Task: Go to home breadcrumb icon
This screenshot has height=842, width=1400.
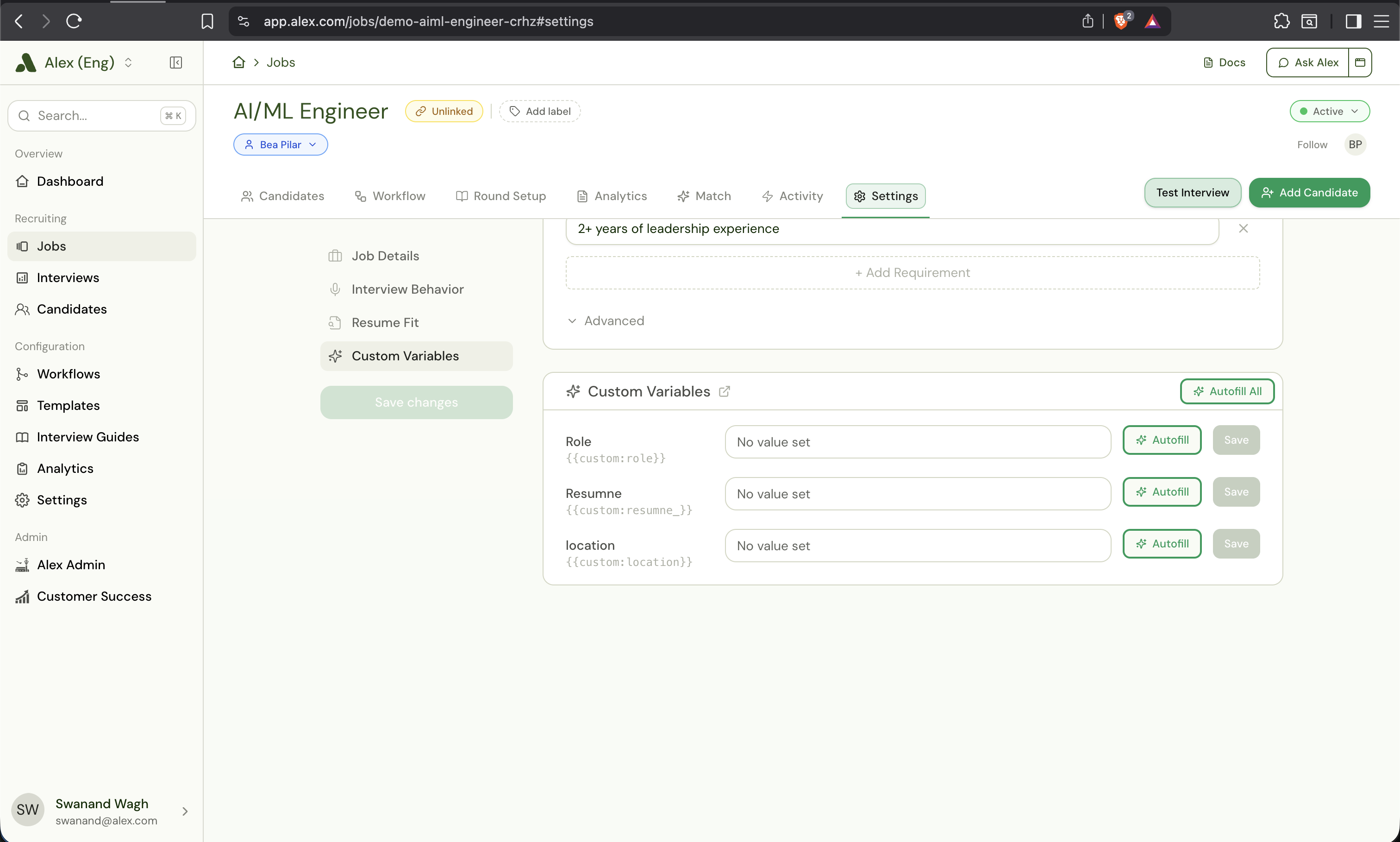Action: [x=239, y=63]
